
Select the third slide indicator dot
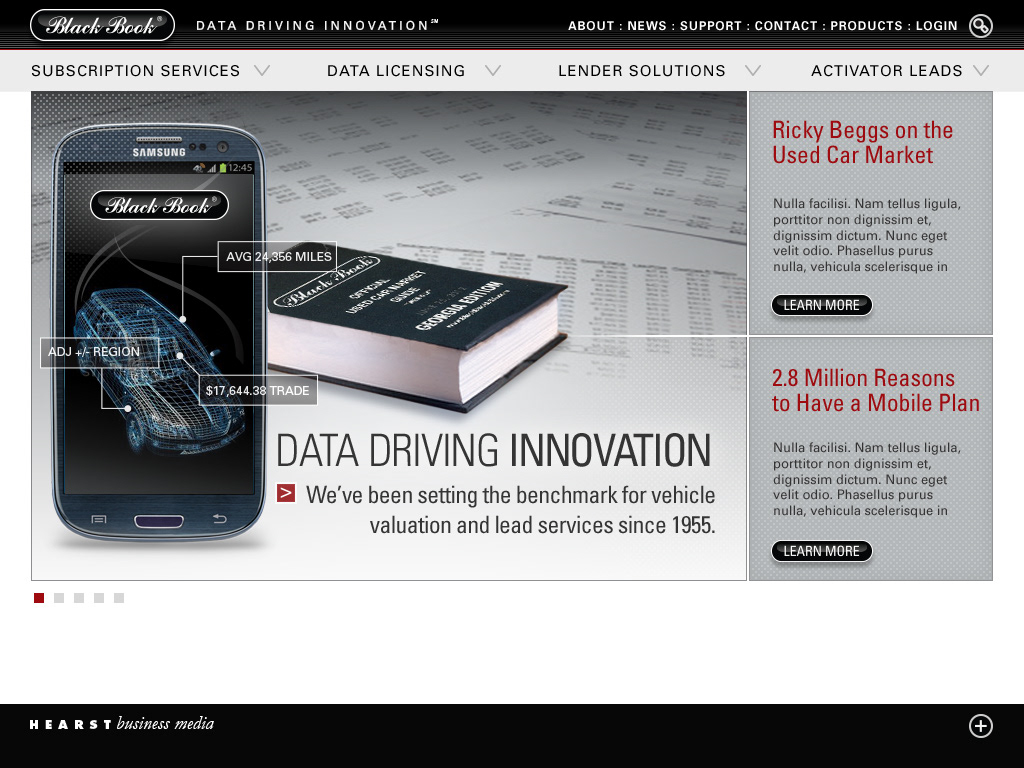click(79, 598)
